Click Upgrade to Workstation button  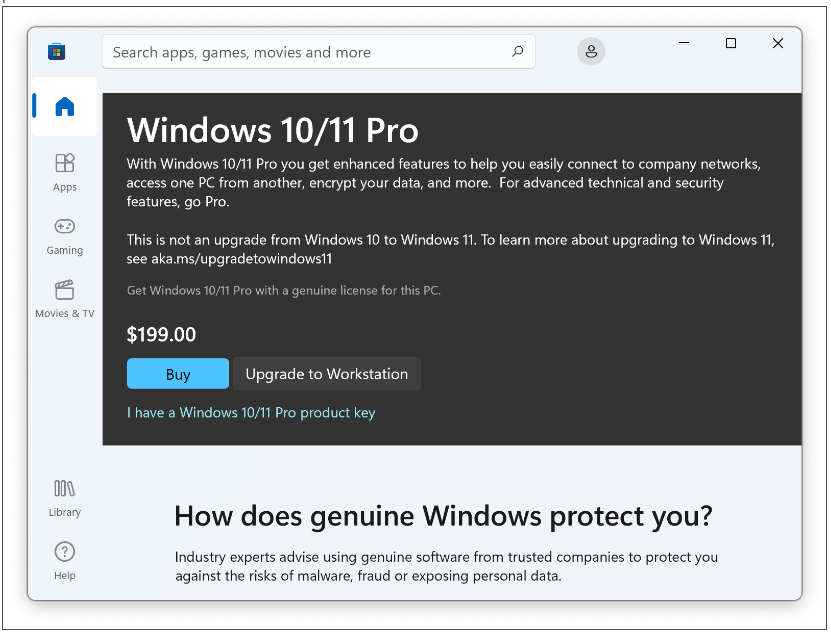(327, 374)
